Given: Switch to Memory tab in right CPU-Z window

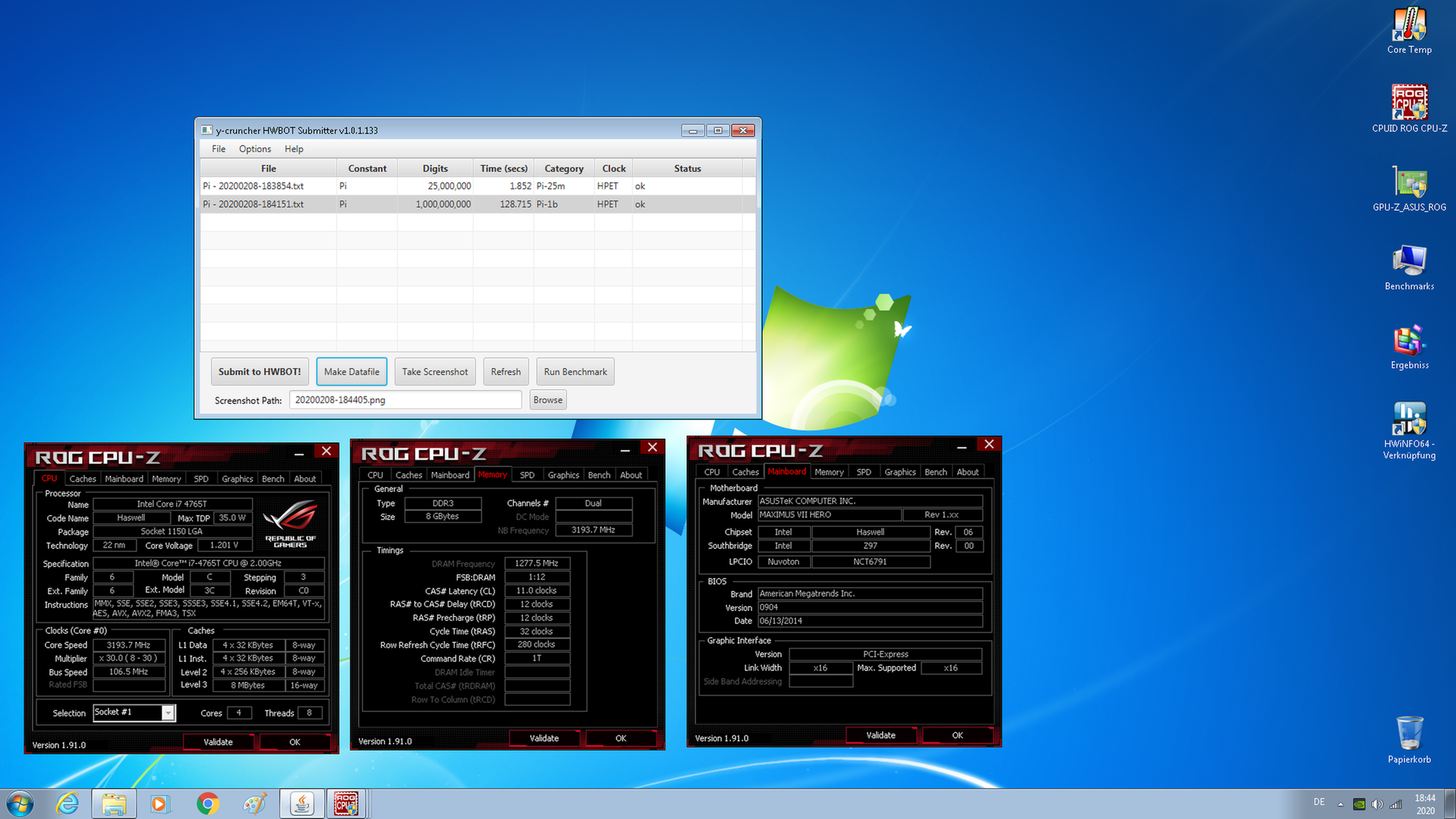Looking at the screenshot, I should [x=829, y=472].
